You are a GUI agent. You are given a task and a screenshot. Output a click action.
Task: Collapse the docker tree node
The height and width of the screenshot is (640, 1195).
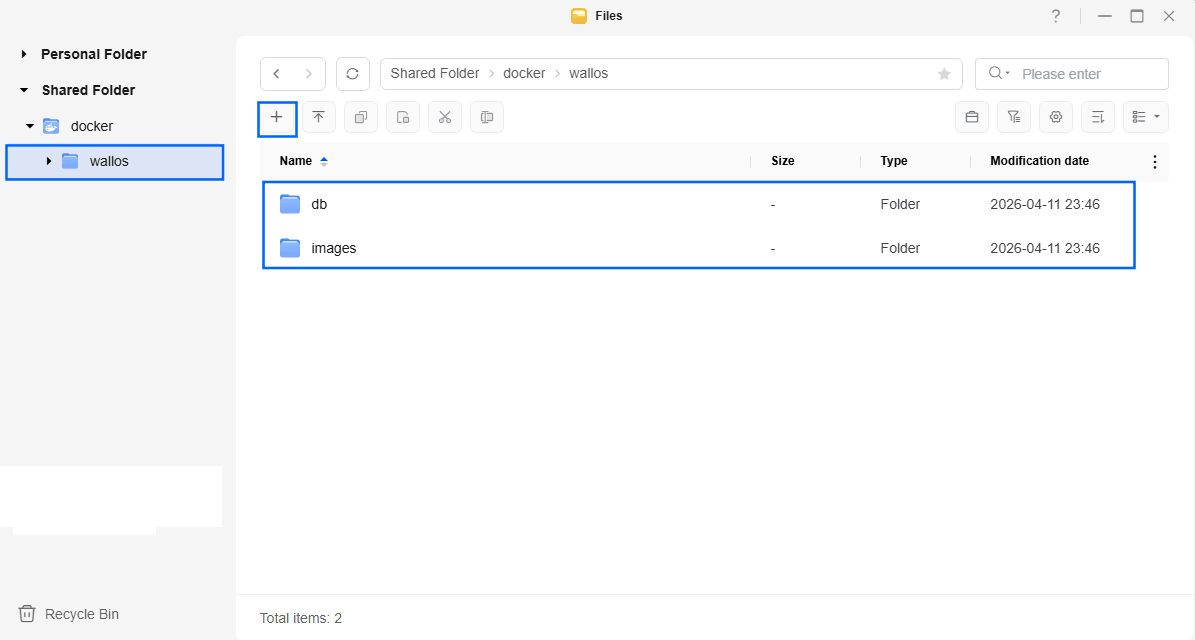30,126
